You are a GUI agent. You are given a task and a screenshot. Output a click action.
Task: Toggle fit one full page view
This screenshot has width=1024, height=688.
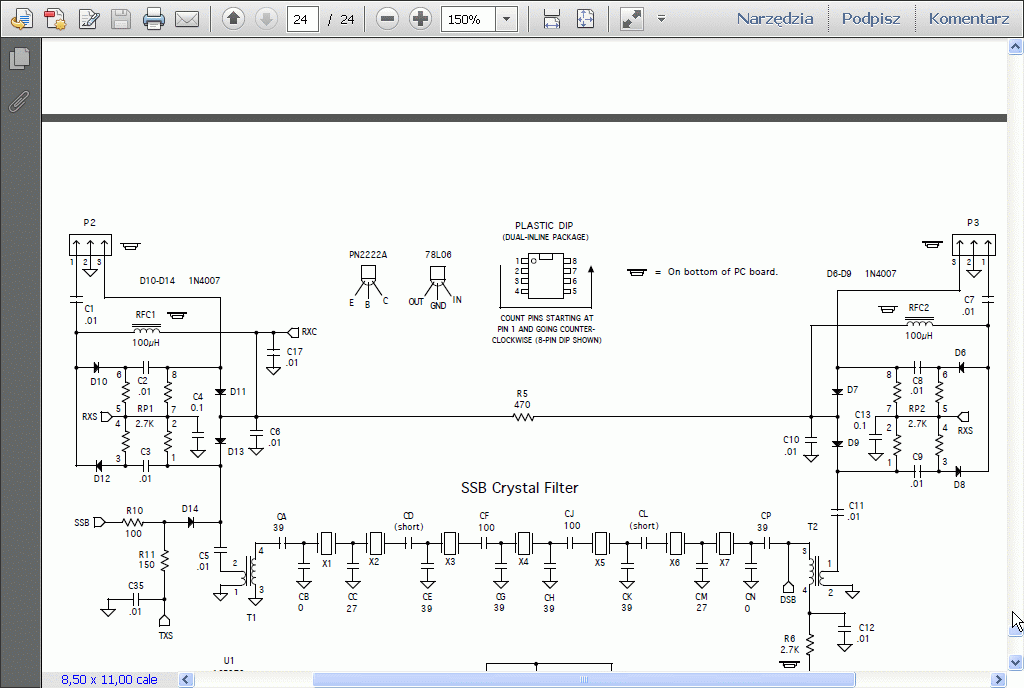pos(585,18)
